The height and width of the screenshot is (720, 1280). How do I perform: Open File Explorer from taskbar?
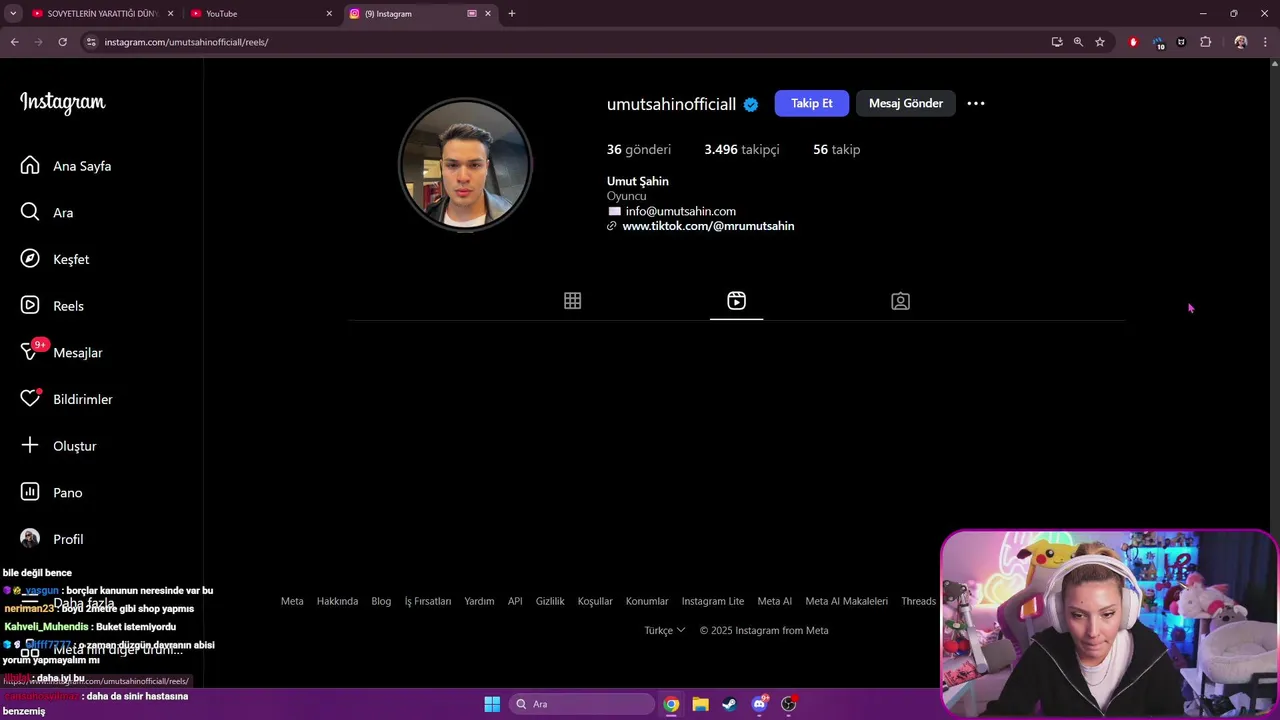(700, 704)
